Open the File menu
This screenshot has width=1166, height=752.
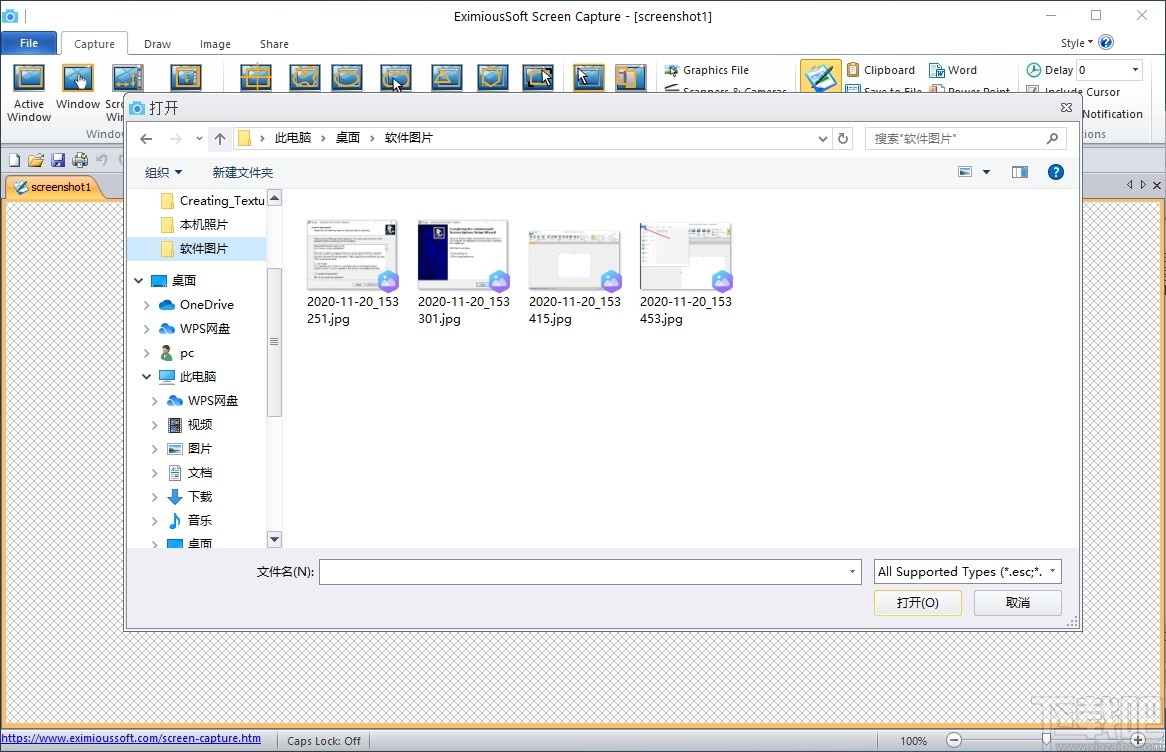[29, 43]
